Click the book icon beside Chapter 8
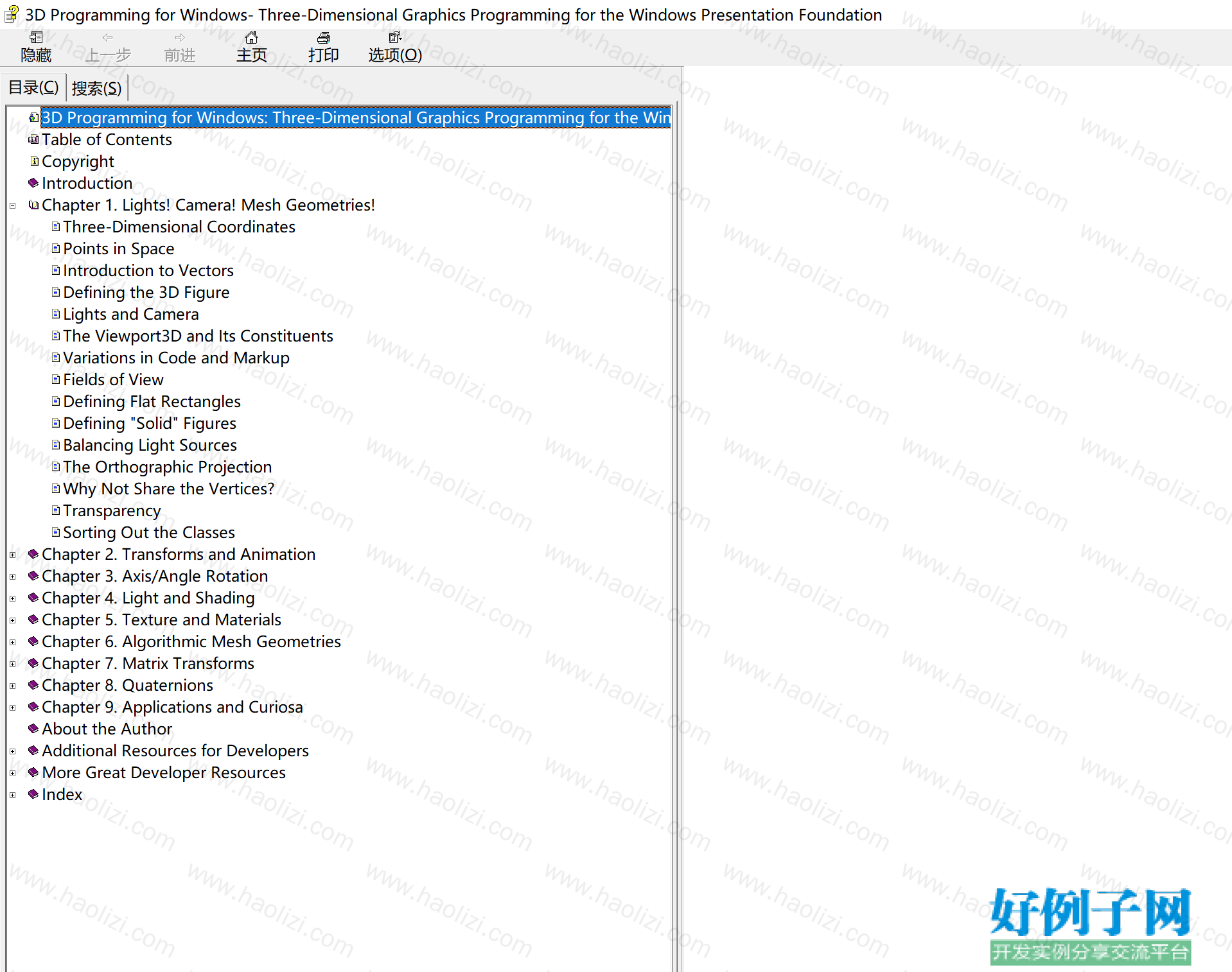The image size is (1232, 972). tap(34, 685)
